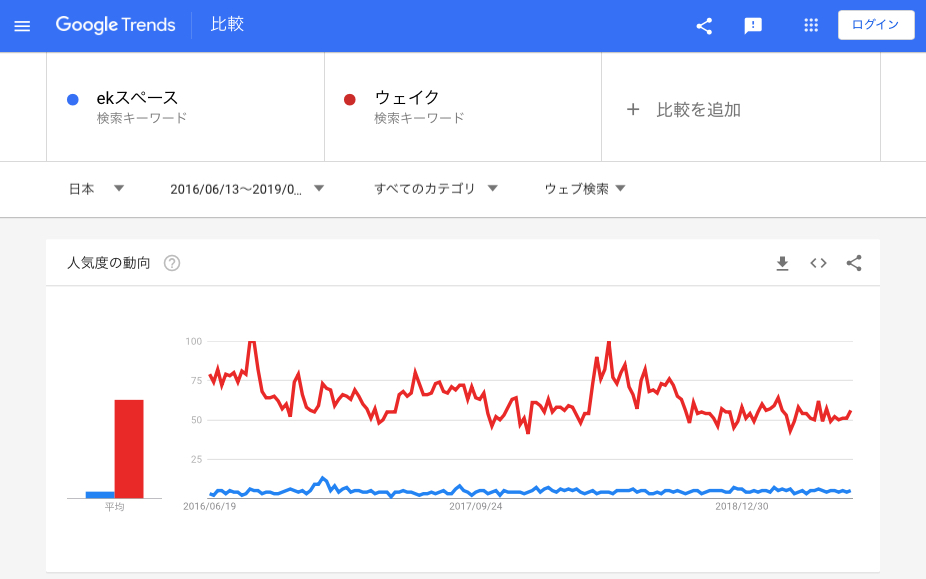Click the ログイン button
This screenshot has width=926, height=579.
point(875,26)
